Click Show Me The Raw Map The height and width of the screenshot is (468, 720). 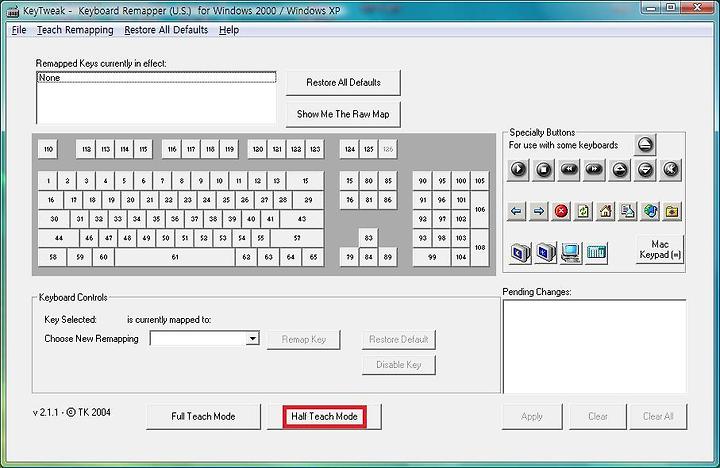343,114
